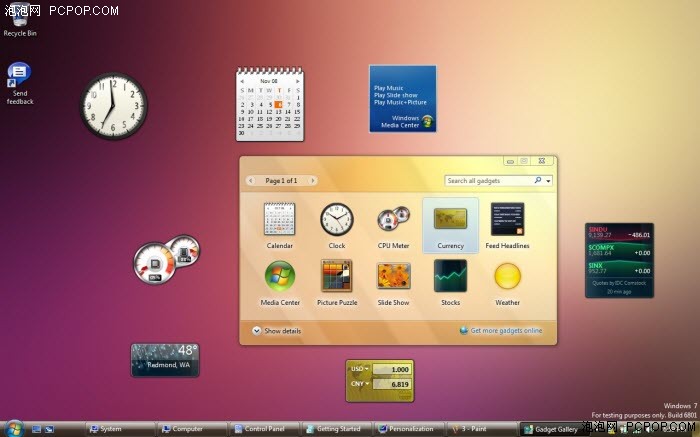Screen dimensions: 700x437
Task: Select Slide Show gadget in gallery
Action: tap(393, 283)
